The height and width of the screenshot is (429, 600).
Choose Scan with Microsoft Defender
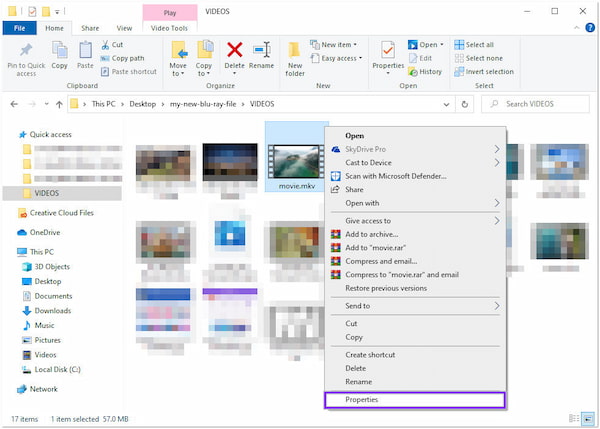[x=415, y=176]
